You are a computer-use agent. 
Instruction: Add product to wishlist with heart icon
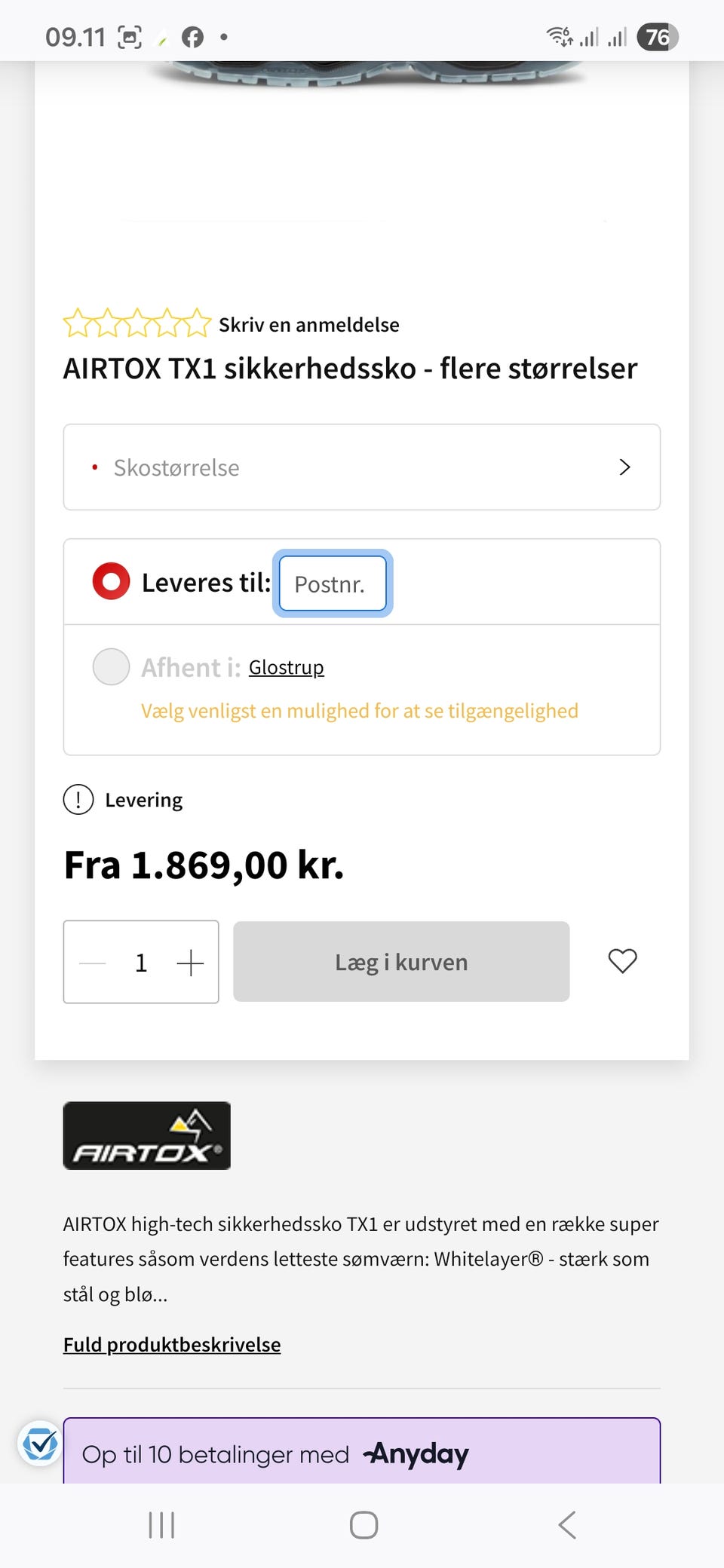[x=622, y=961]
